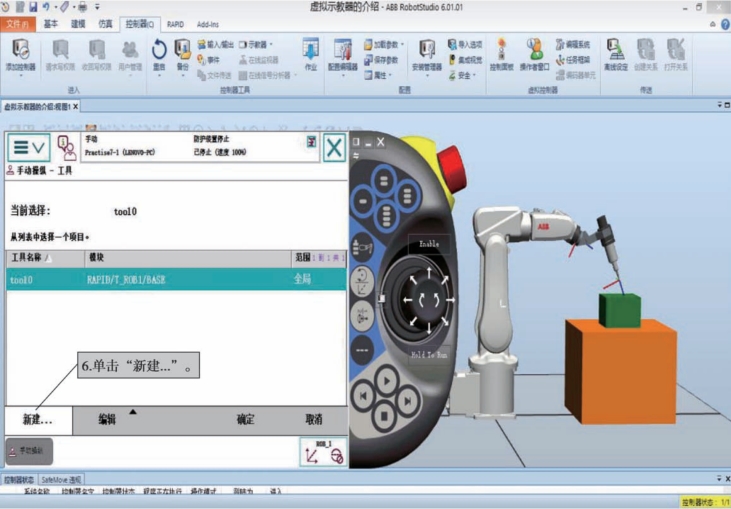Open the Controller Status (控制器状态) bottom tab
This screenshot has height=509, width=731.
(19, 479)
